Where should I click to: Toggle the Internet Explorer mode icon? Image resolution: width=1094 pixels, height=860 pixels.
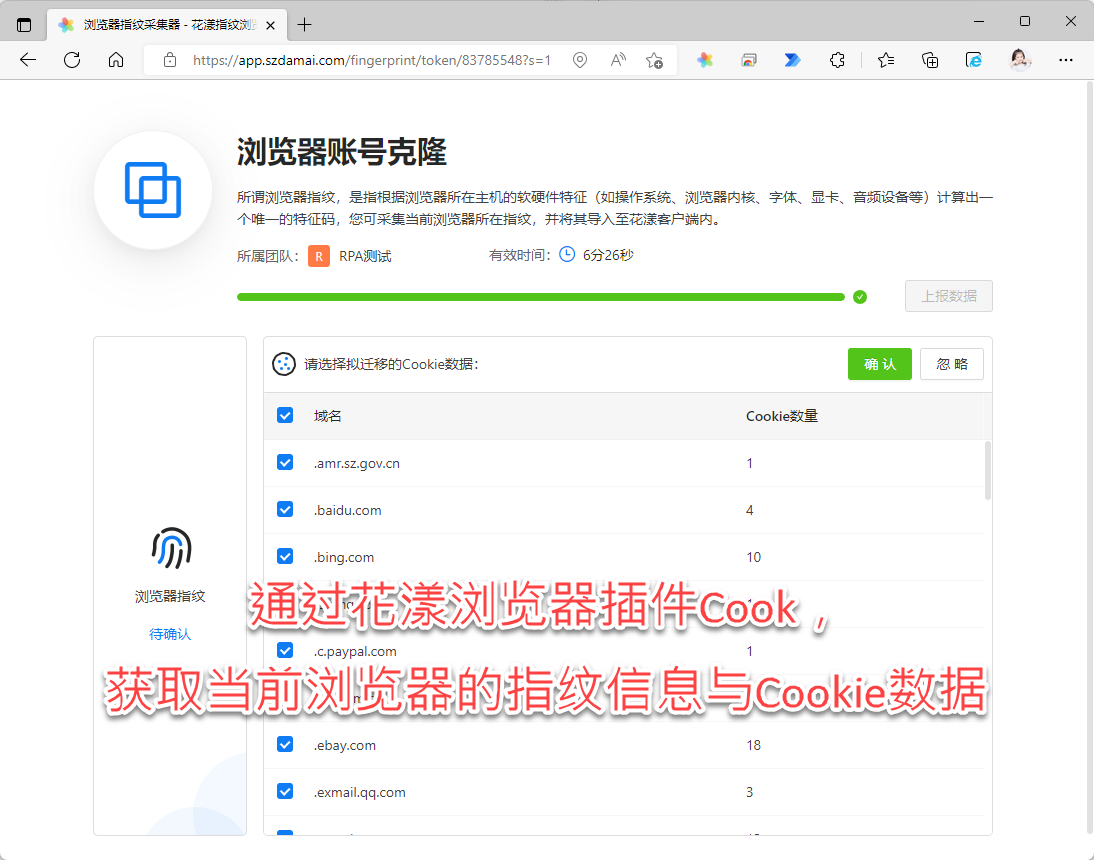click(974, 60)
